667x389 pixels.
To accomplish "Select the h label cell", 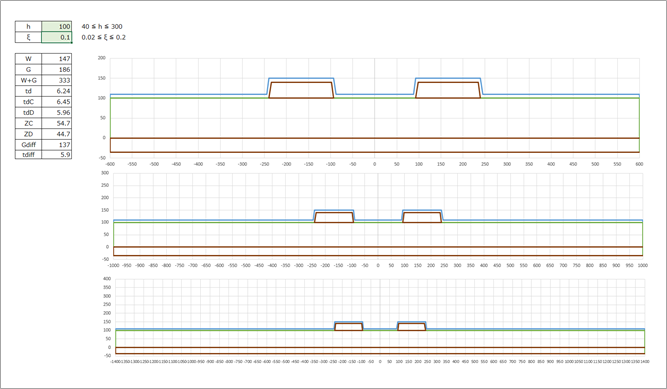I will (x=29, y=26).
